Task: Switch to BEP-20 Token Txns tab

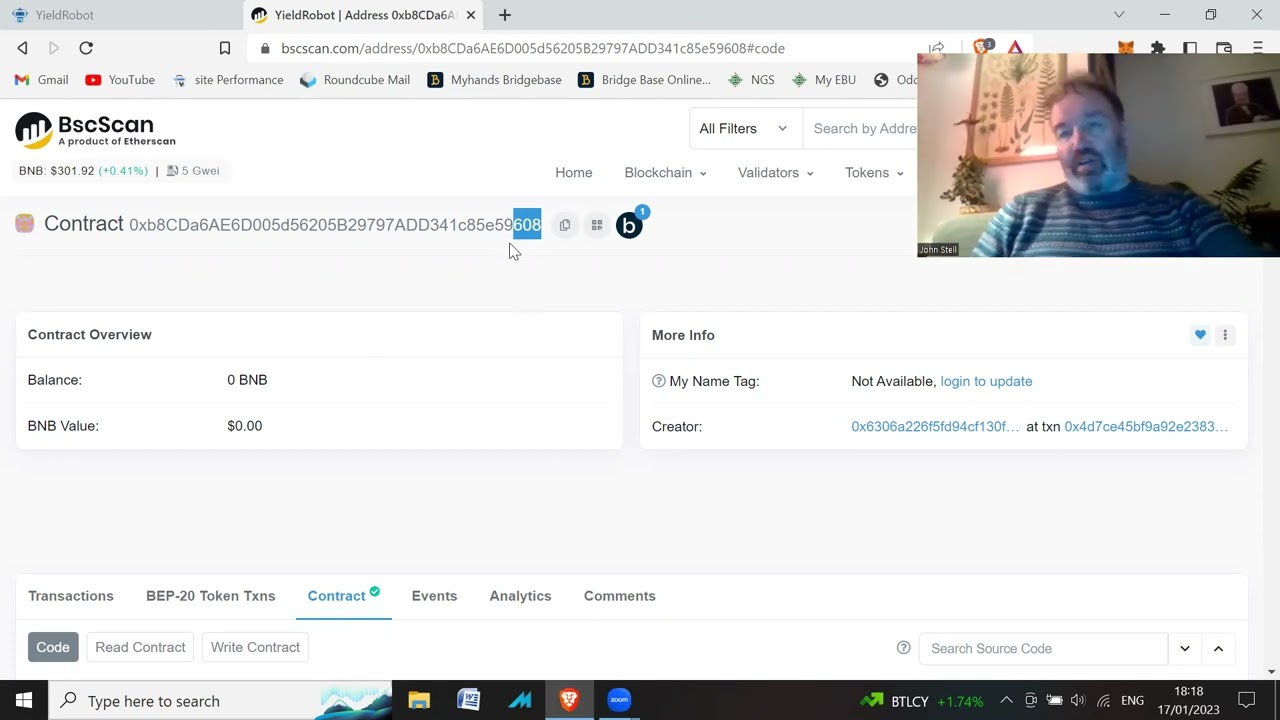Action: [211, 596]
